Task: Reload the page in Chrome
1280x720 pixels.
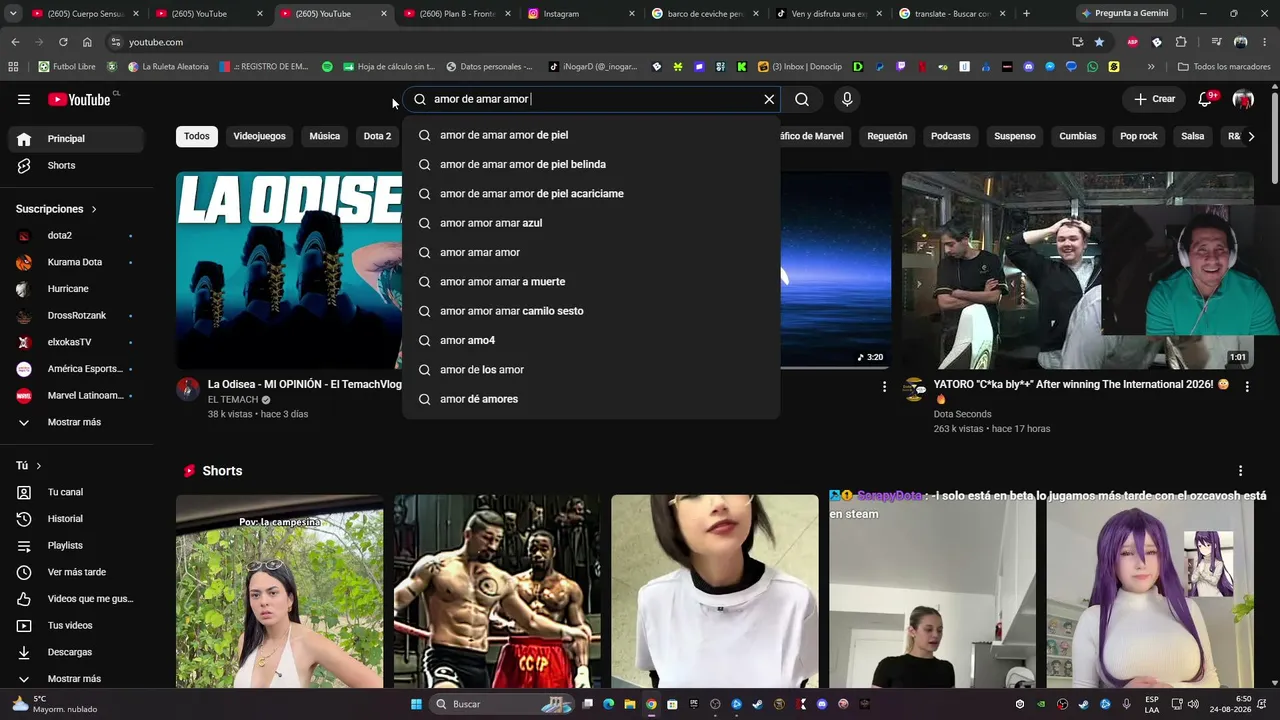Action: (x=63, y=42)
